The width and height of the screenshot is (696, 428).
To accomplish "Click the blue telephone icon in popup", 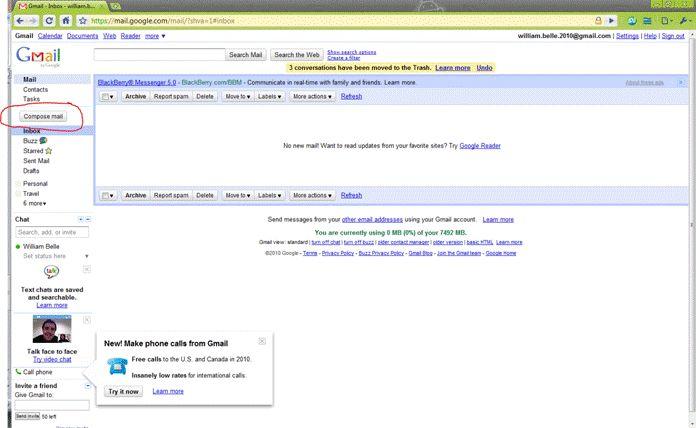I will point(117,366).
